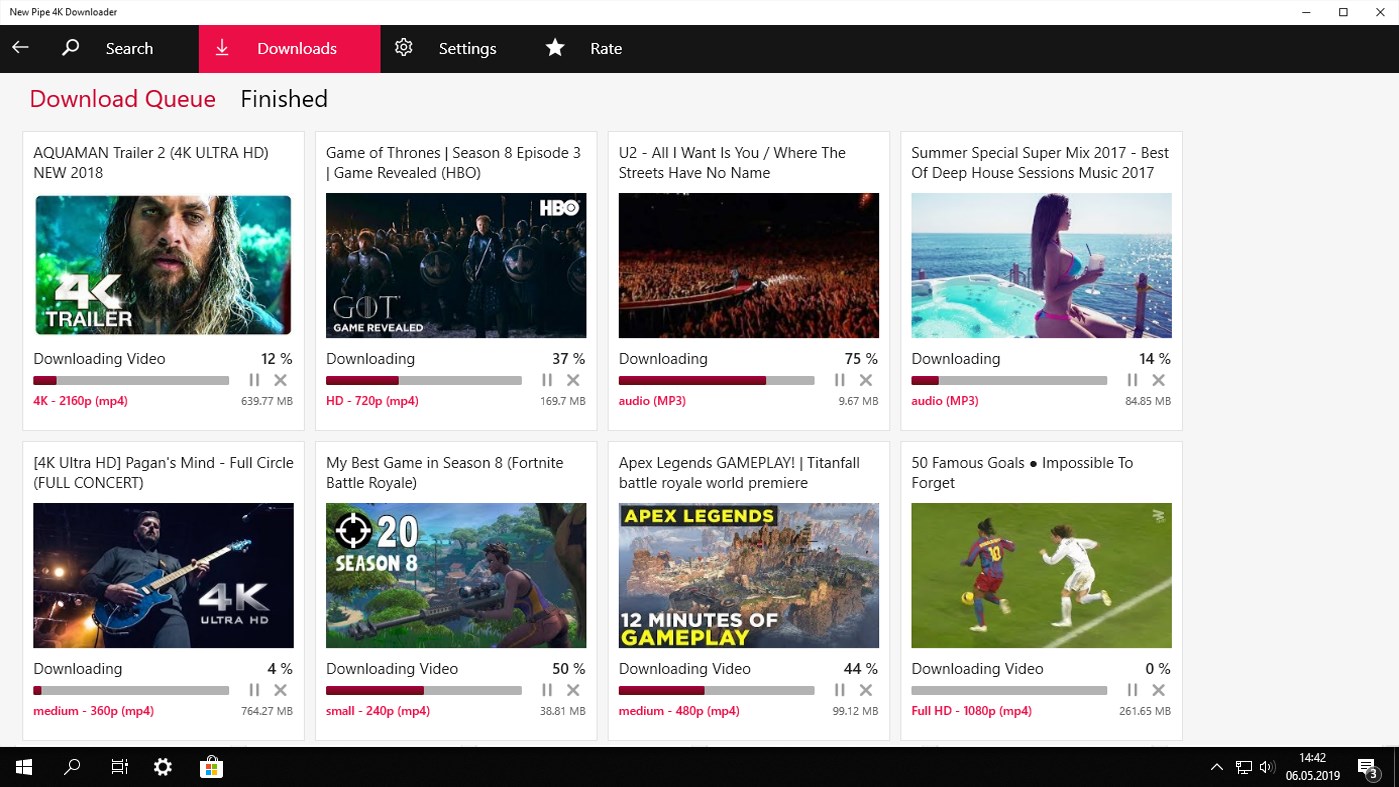
Task: Open the Pagan's Mind 4K thumbnail
Action: [163, 575]
